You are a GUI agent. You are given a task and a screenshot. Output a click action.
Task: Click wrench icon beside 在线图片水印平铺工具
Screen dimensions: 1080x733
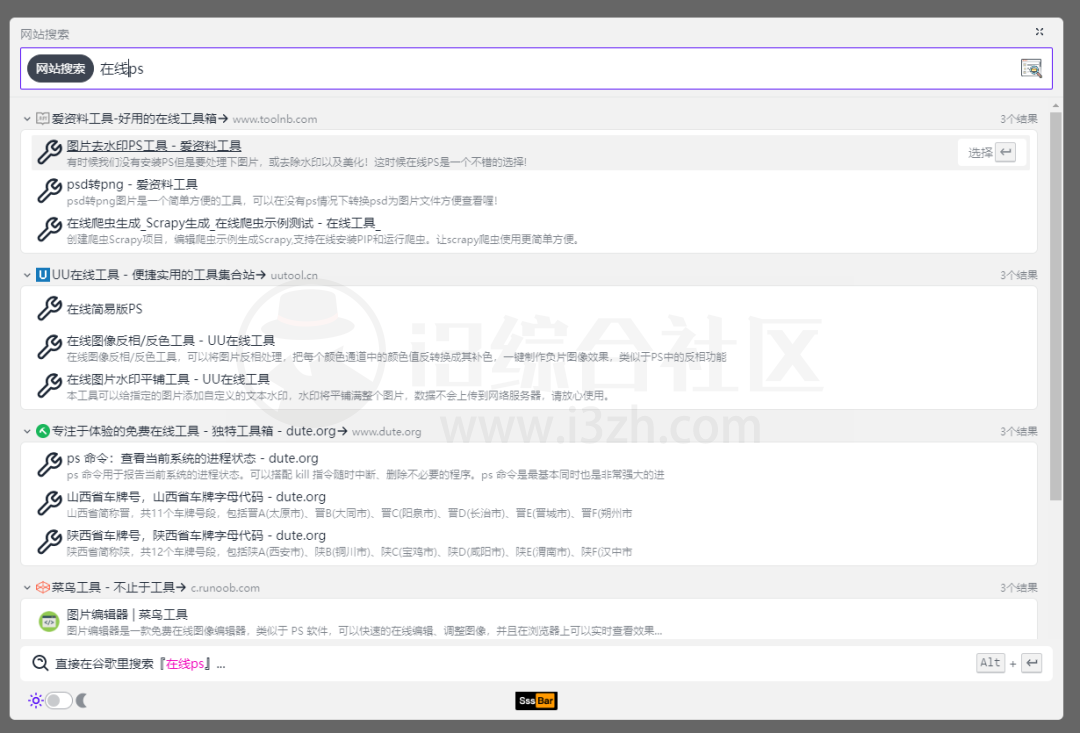tap(49, 385)
